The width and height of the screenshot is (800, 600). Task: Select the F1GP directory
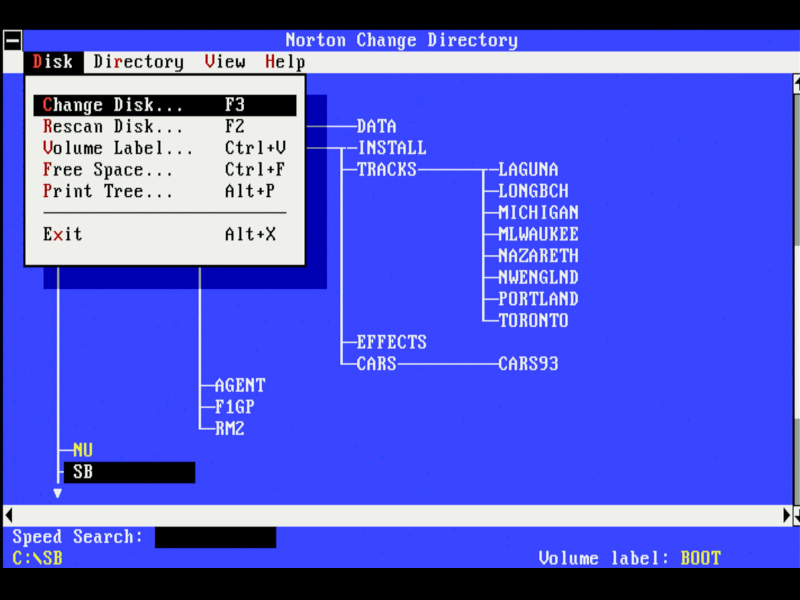pyautogui.click(x=235, y=407)
